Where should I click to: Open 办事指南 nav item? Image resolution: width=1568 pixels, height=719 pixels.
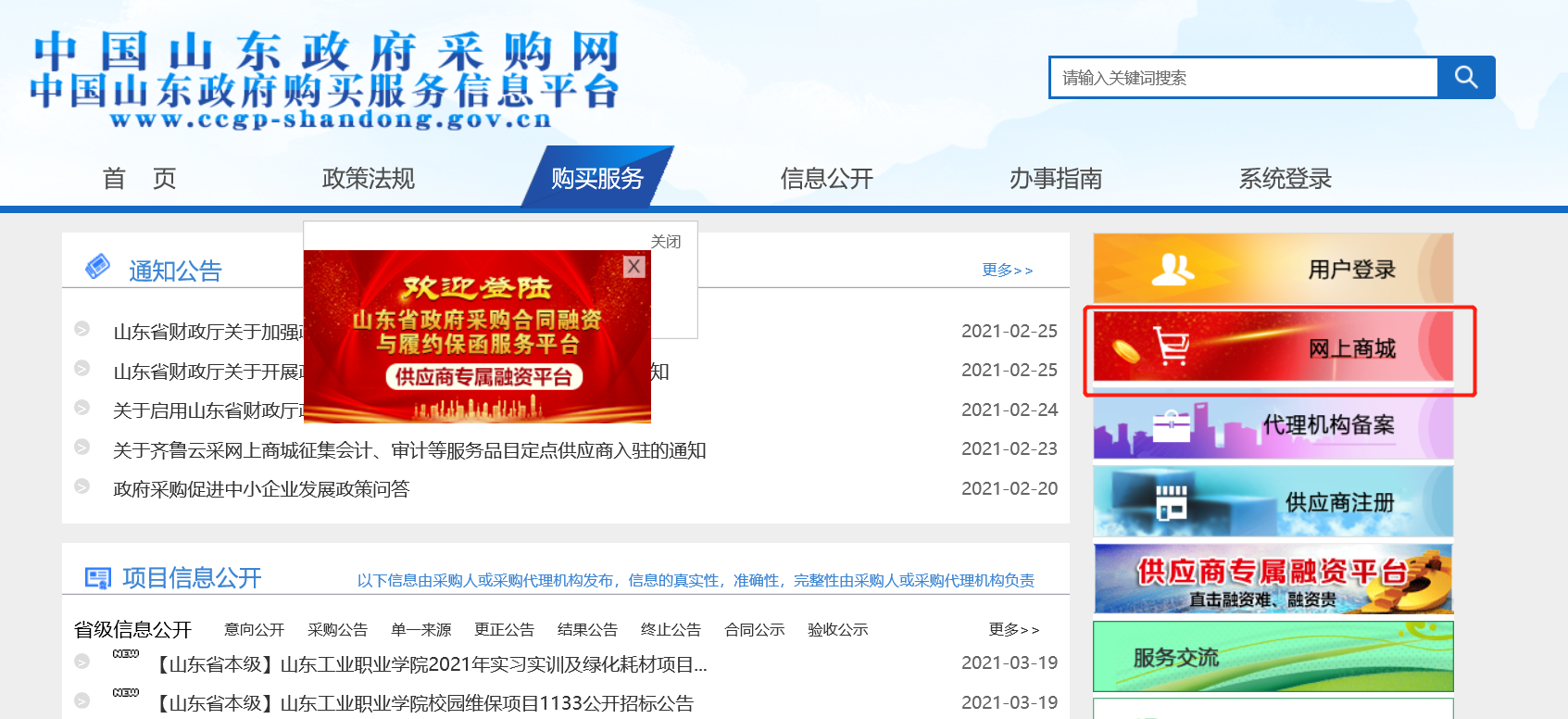pyautogui.click(x=1056, y=178)
